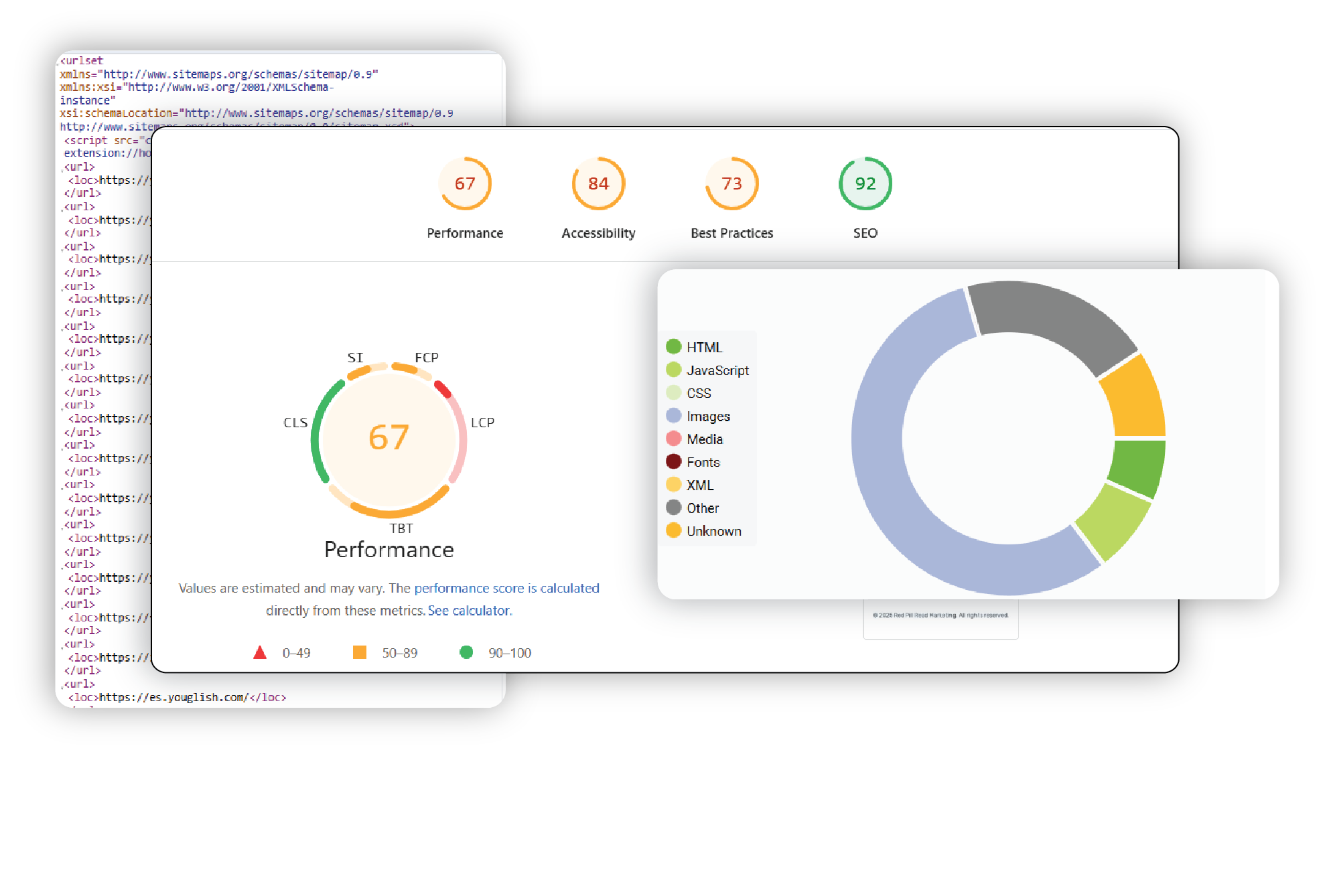Select the Performance score gauge showing 67
Image resolution: width=1327 pixels, height=896 pixels.
(x=466, y=183)
